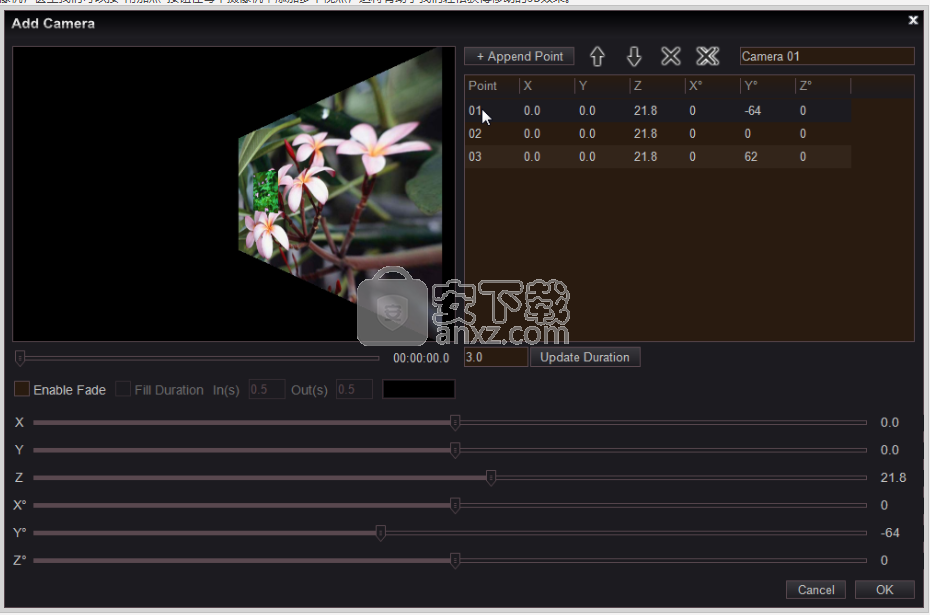Viewport: 930px width, 615px height.
Task: Click the Append Point button
Action: [519, 56]
